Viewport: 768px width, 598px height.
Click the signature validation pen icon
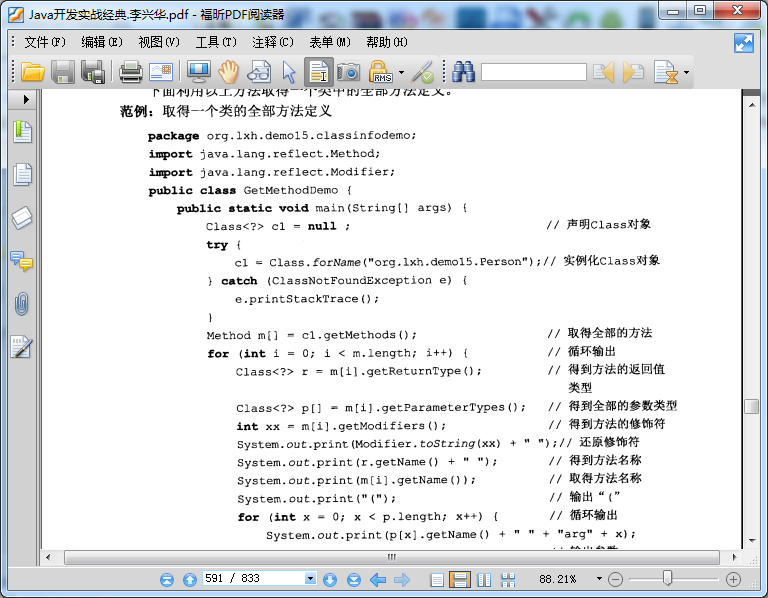(422, 72)
